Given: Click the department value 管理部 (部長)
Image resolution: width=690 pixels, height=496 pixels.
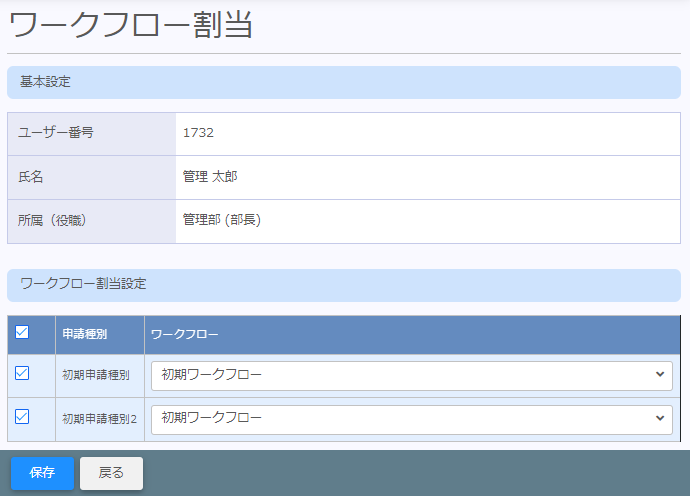Looking at the screenshot, I should (221, 220).
